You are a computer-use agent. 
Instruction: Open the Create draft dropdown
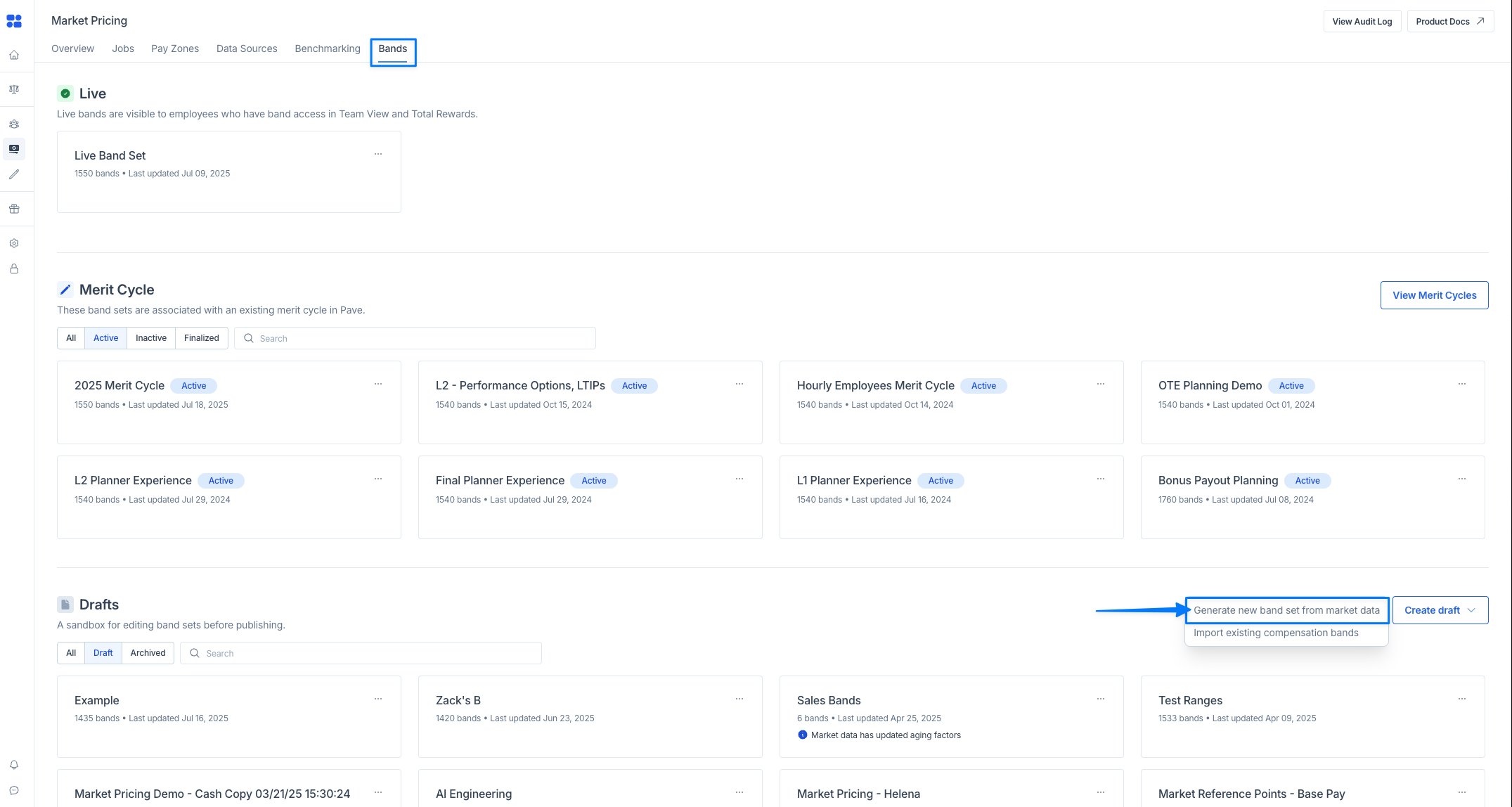(x=1440, y=609)
